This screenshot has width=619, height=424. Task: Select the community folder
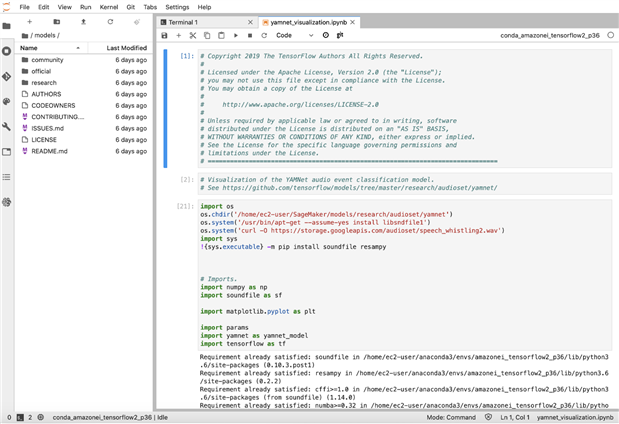tap(84, 60)
